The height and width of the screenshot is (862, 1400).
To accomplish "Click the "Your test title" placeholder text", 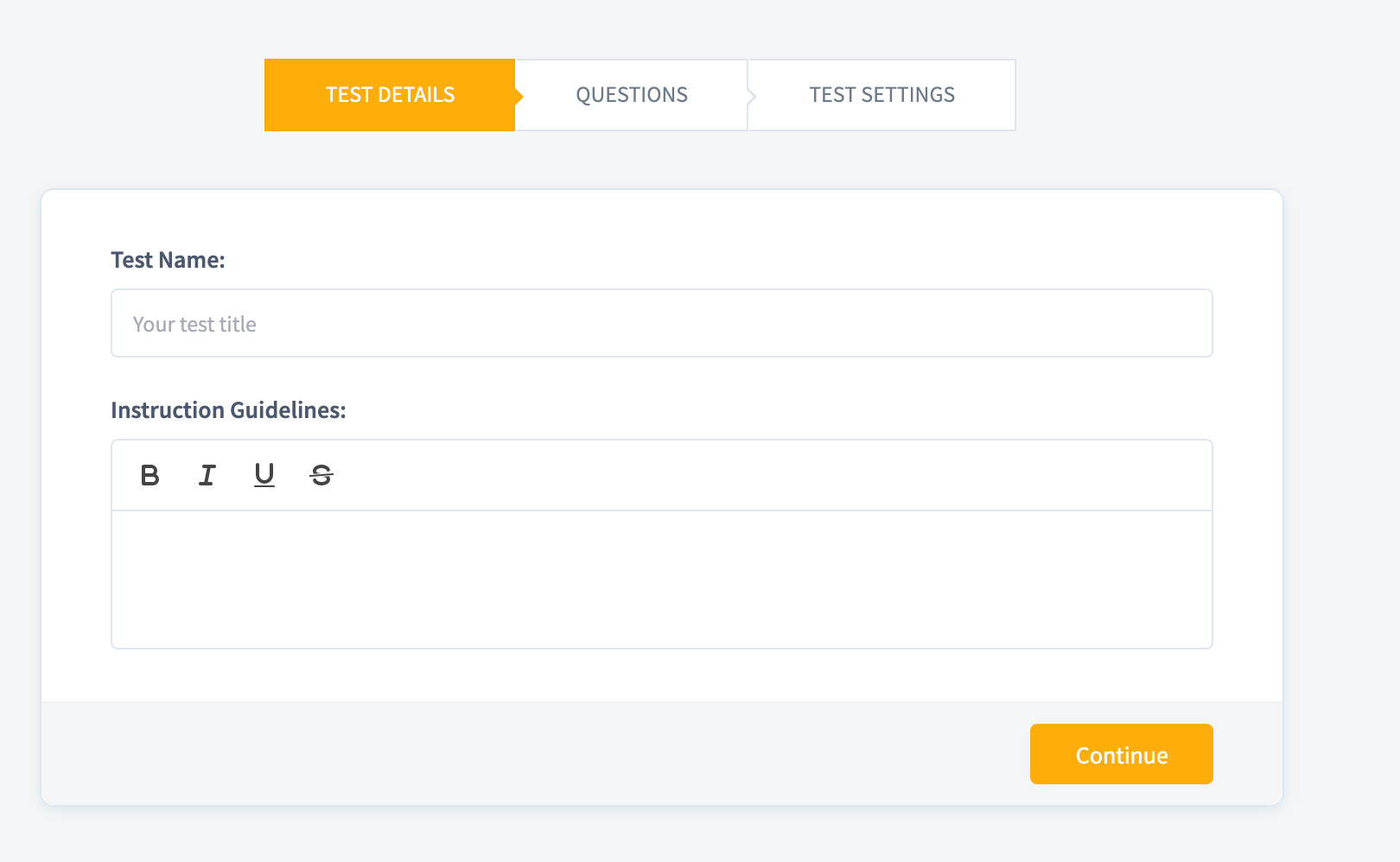I will [194, 324].
